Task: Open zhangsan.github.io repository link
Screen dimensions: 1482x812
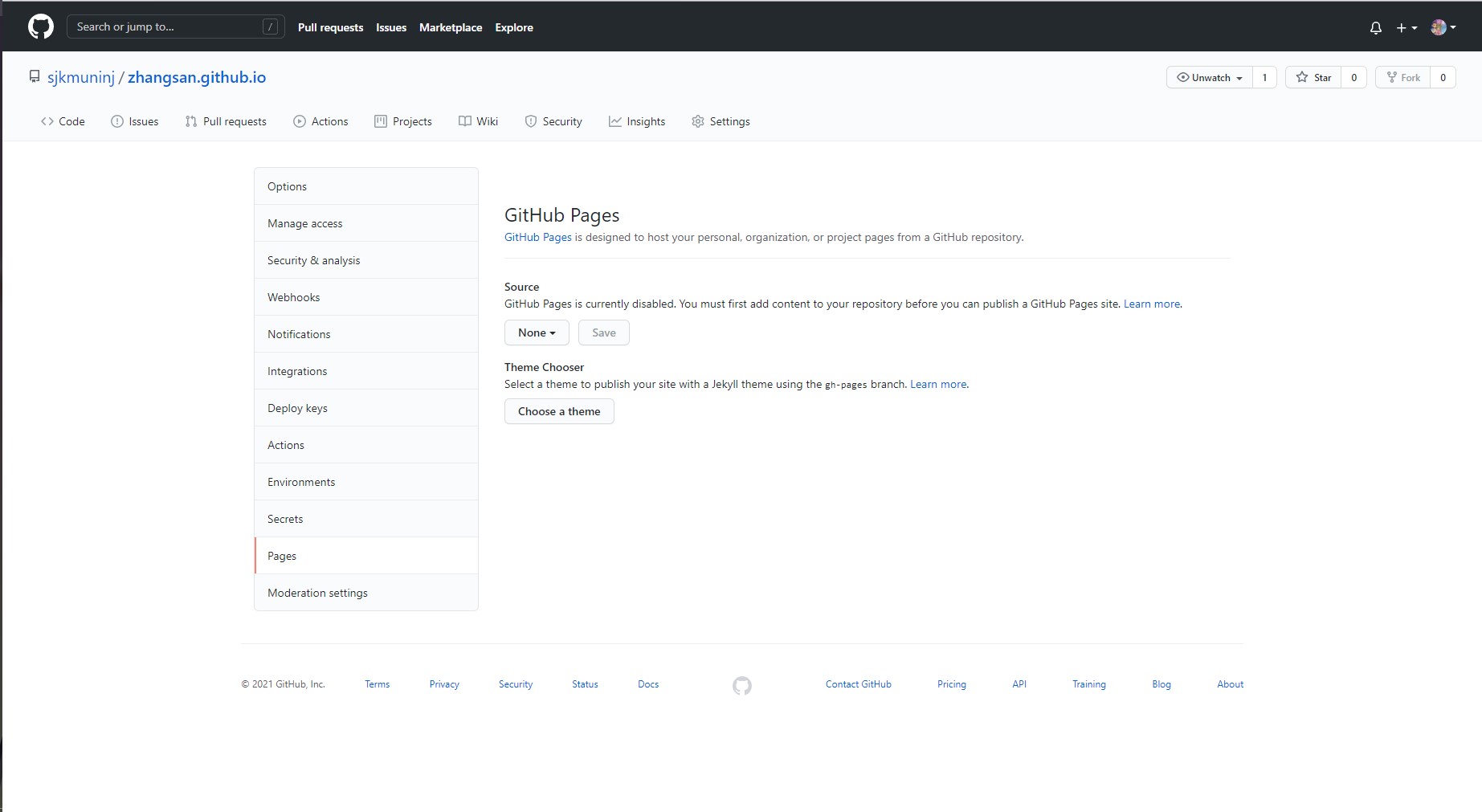Action: [197, 77]
